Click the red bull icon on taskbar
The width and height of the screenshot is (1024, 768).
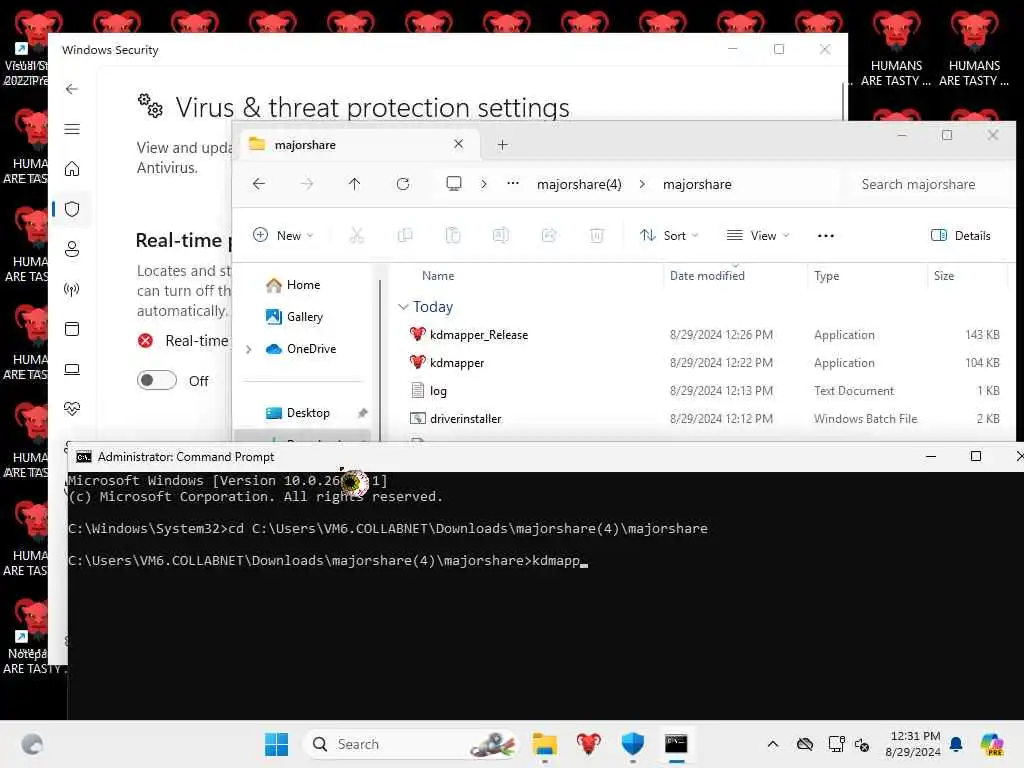588,744
